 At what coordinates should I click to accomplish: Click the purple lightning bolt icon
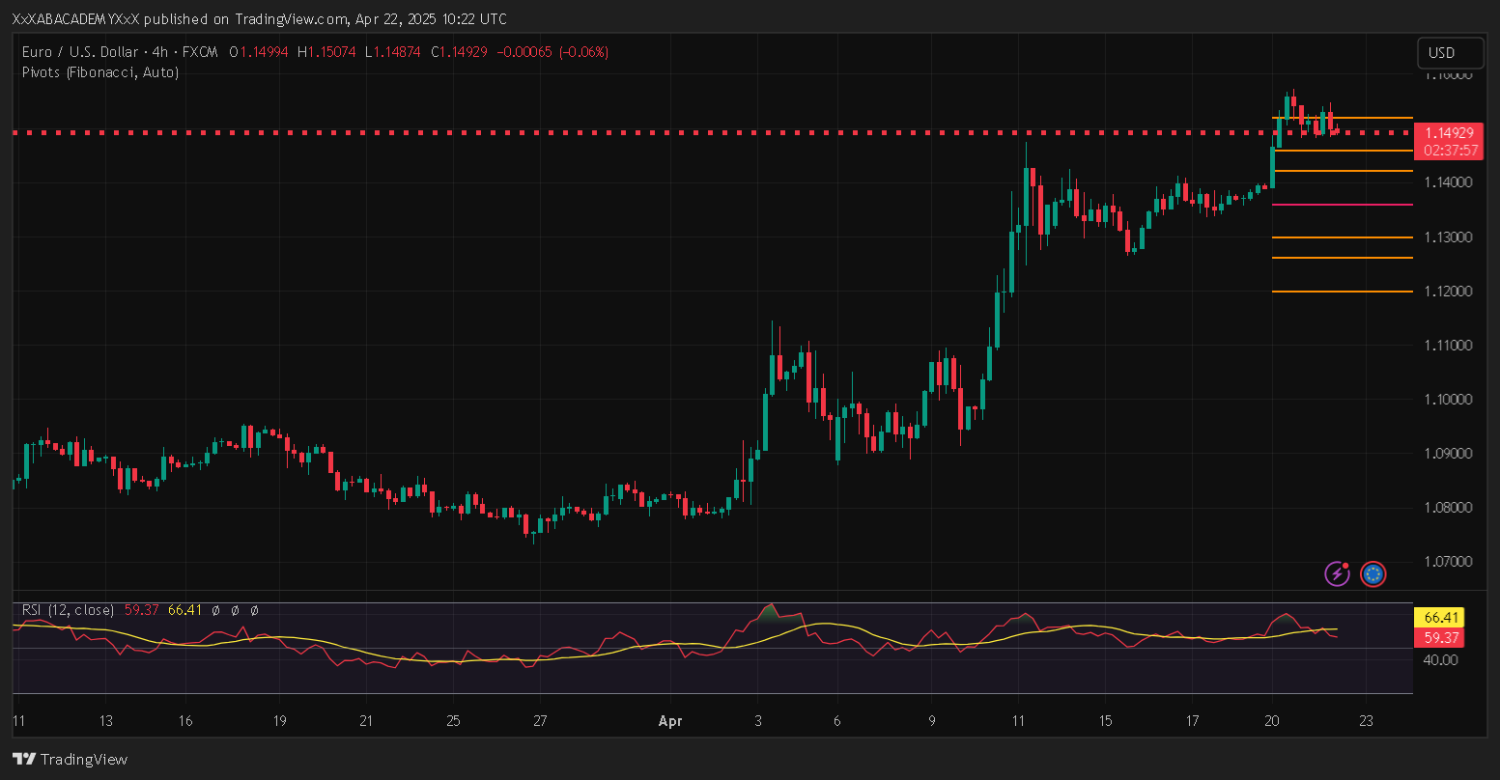point(1337,573)
